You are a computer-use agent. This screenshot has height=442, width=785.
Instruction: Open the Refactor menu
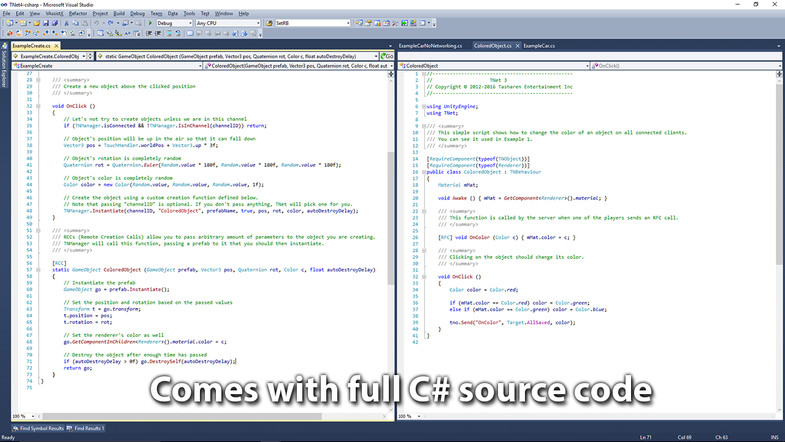[78, 14]
